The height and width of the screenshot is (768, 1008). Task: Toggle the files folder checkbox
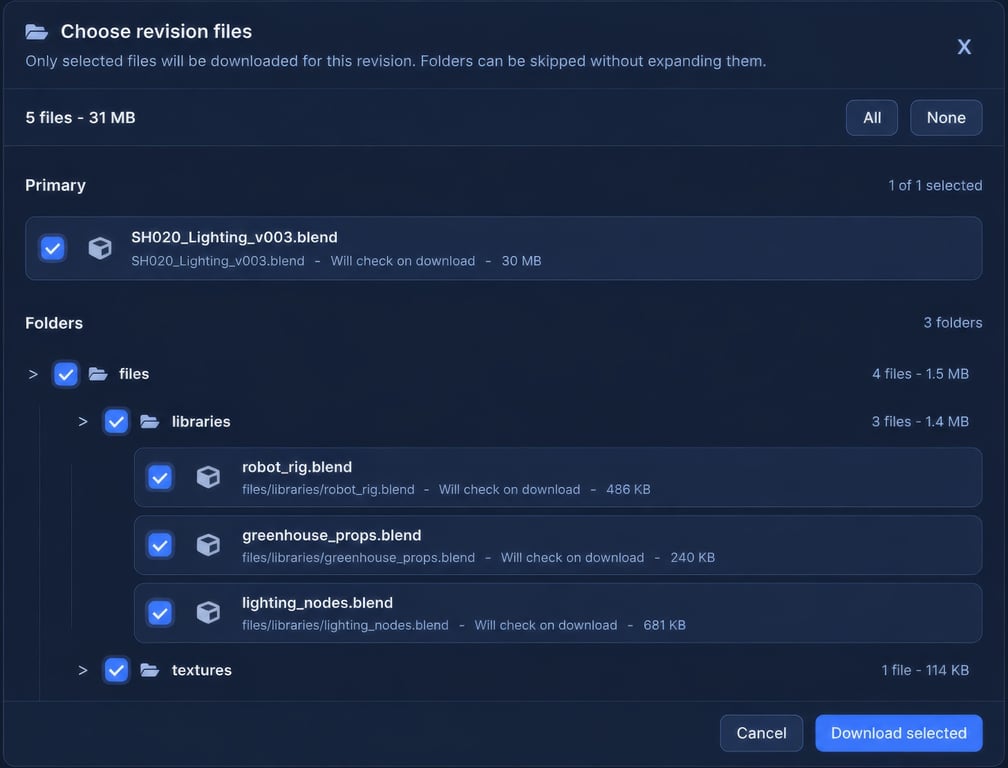[66, 374]
